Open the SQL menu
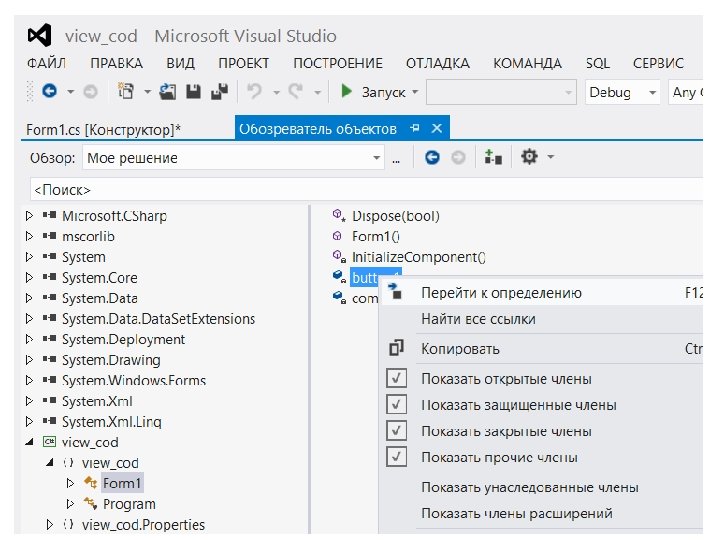720x540 pixels. click(597, 63)
